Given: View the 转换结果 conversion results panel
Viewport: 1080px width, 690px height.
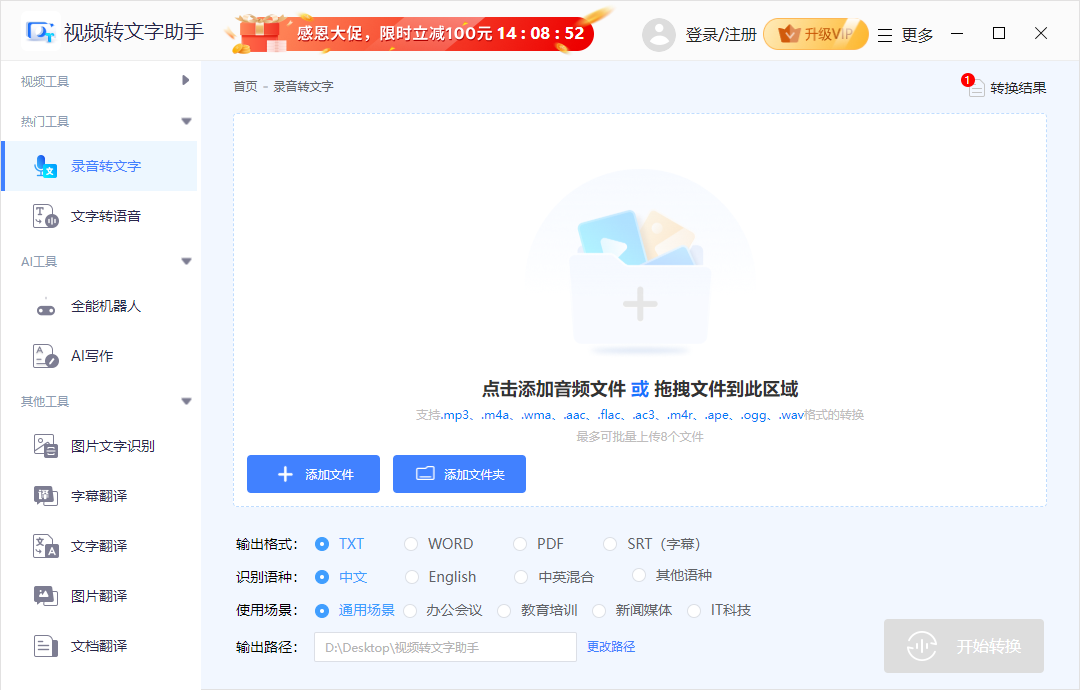Looking at the screenshot, I should 1015,87.
